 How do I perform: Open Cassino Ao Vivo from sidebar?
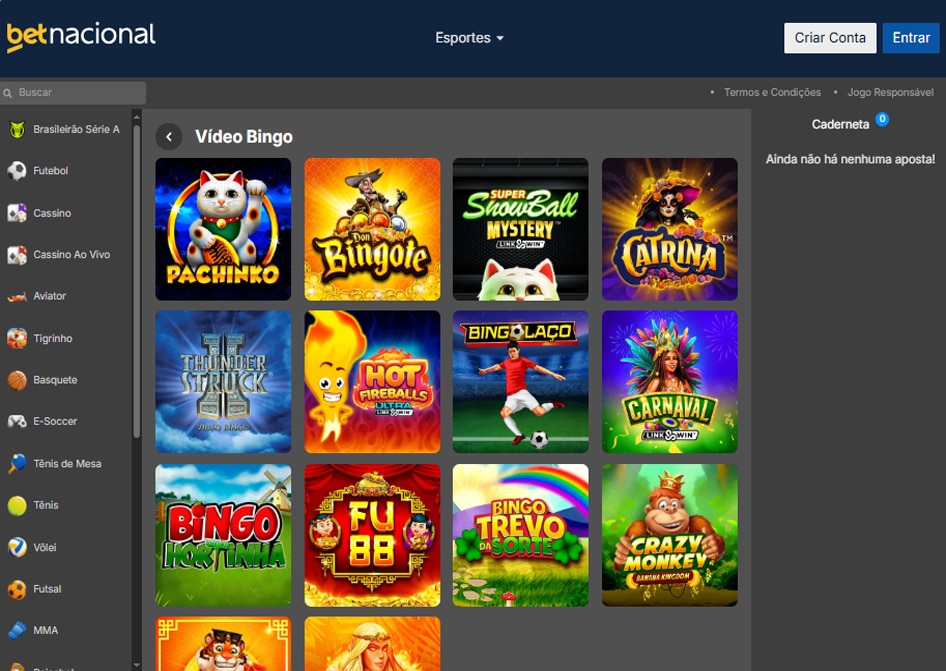[71, 255]
